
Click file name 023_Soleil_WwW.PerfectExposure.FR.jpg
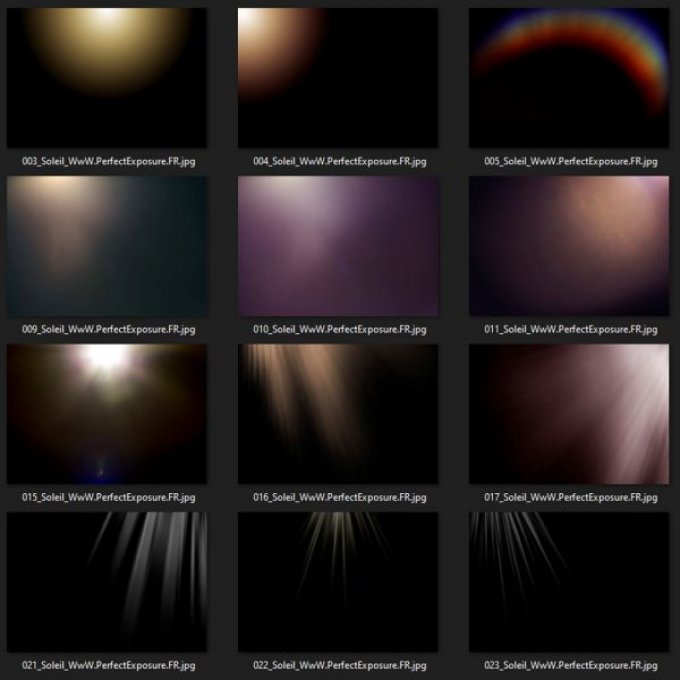coord(571,665)
